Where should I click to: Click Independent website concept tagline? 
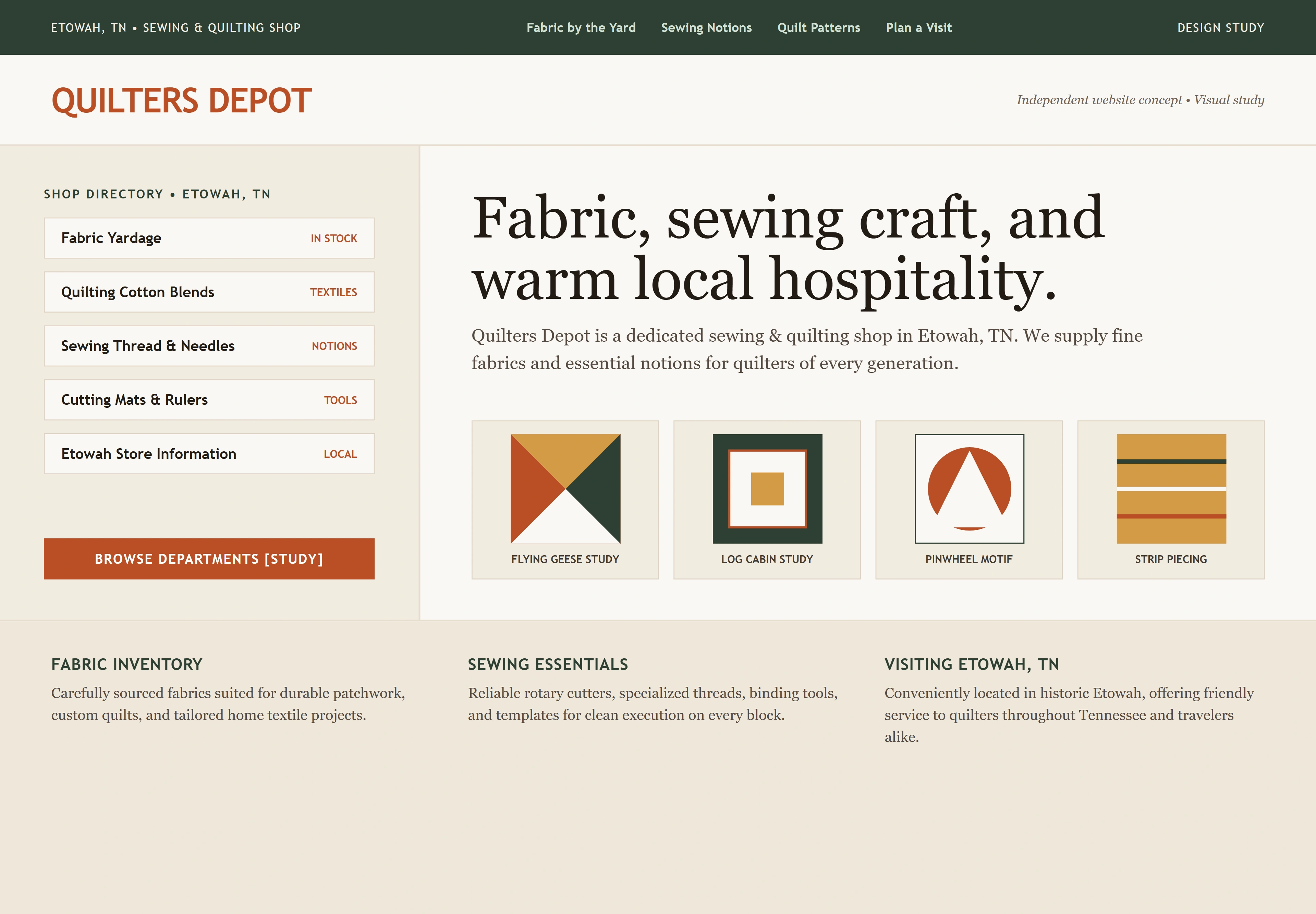click(x=1140, y=100)
